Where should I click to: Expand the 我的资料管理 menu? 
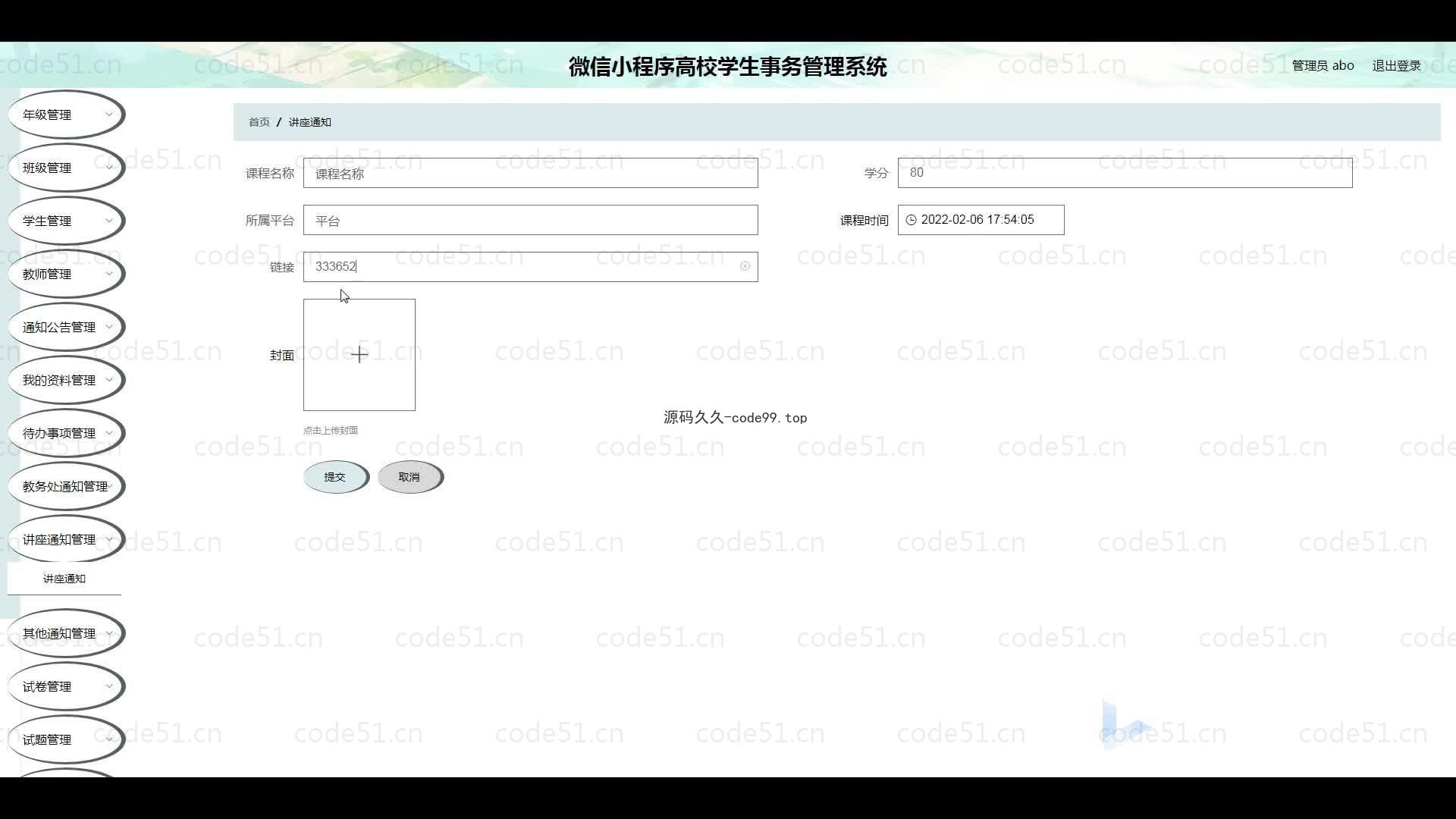point(66,380)
